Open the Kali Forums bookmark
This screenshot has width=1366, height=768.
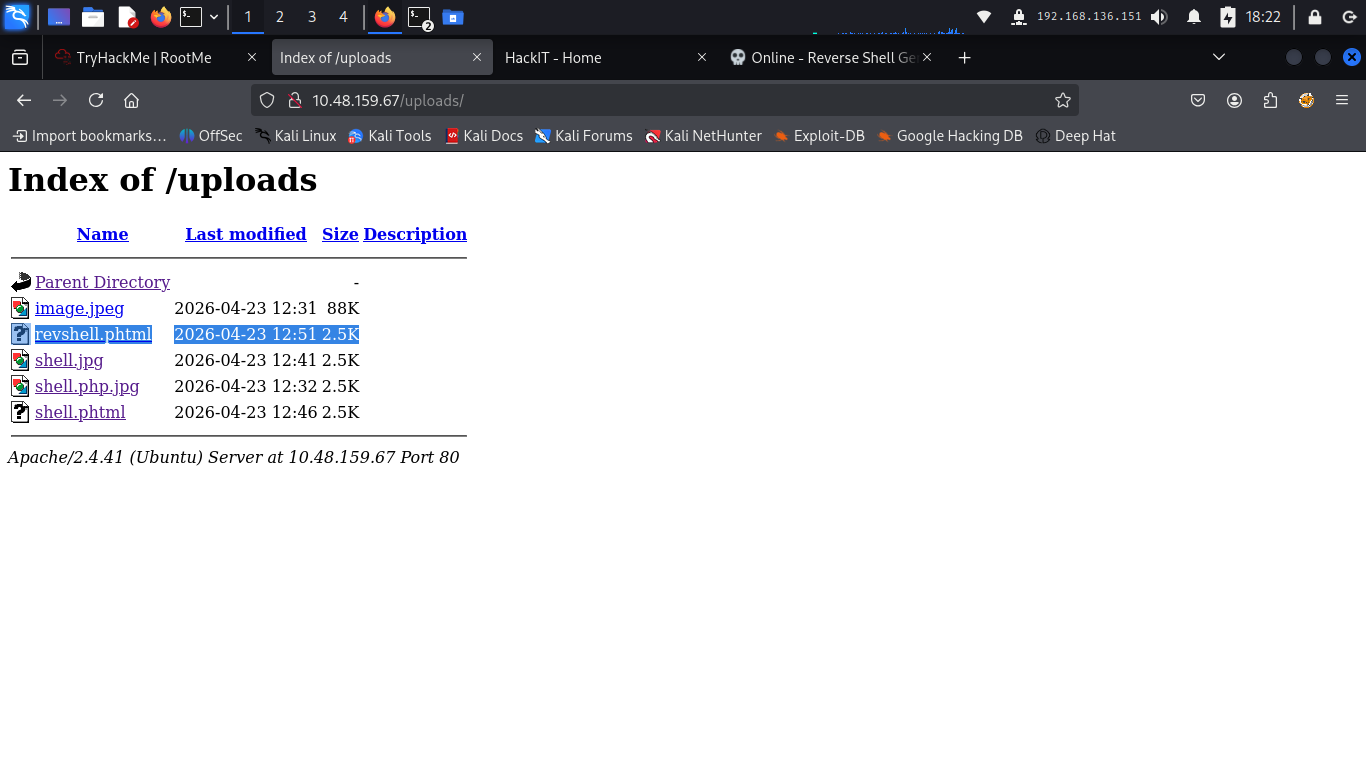pyautogui.click(x=584, y=136)
